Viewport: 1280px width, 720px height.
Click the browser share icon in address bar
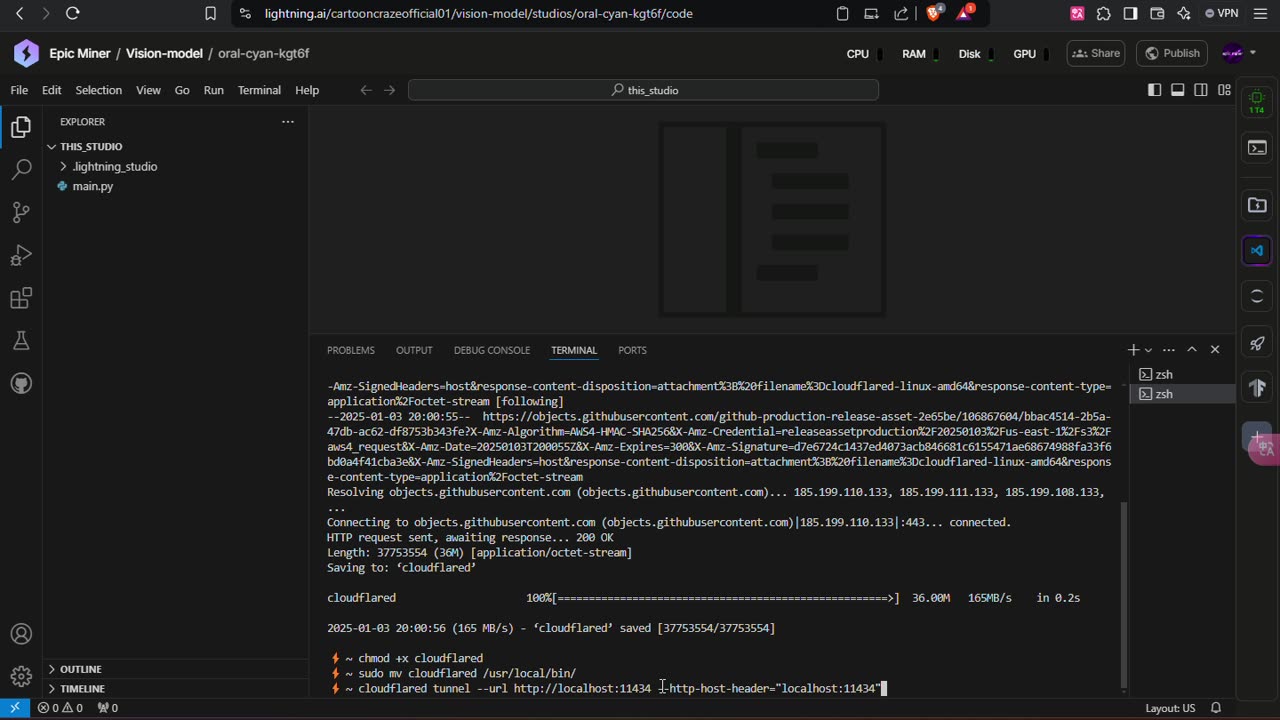click(901, 13)
